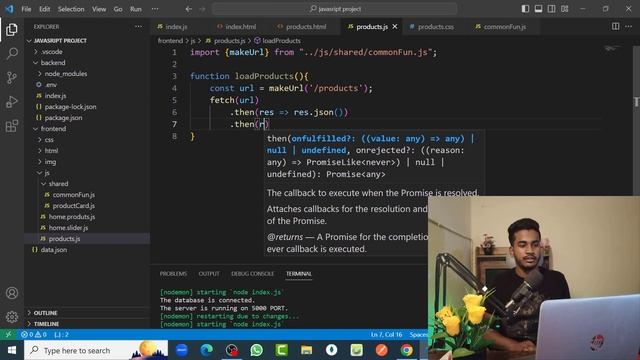Switch to the products.html editor tab

pos(306,27)
